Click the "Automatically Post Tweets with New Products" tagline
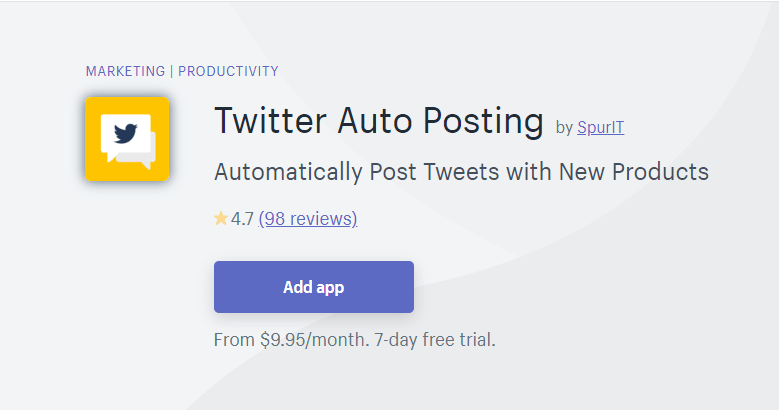Screen dimensions: 779x410 [461, 172]
